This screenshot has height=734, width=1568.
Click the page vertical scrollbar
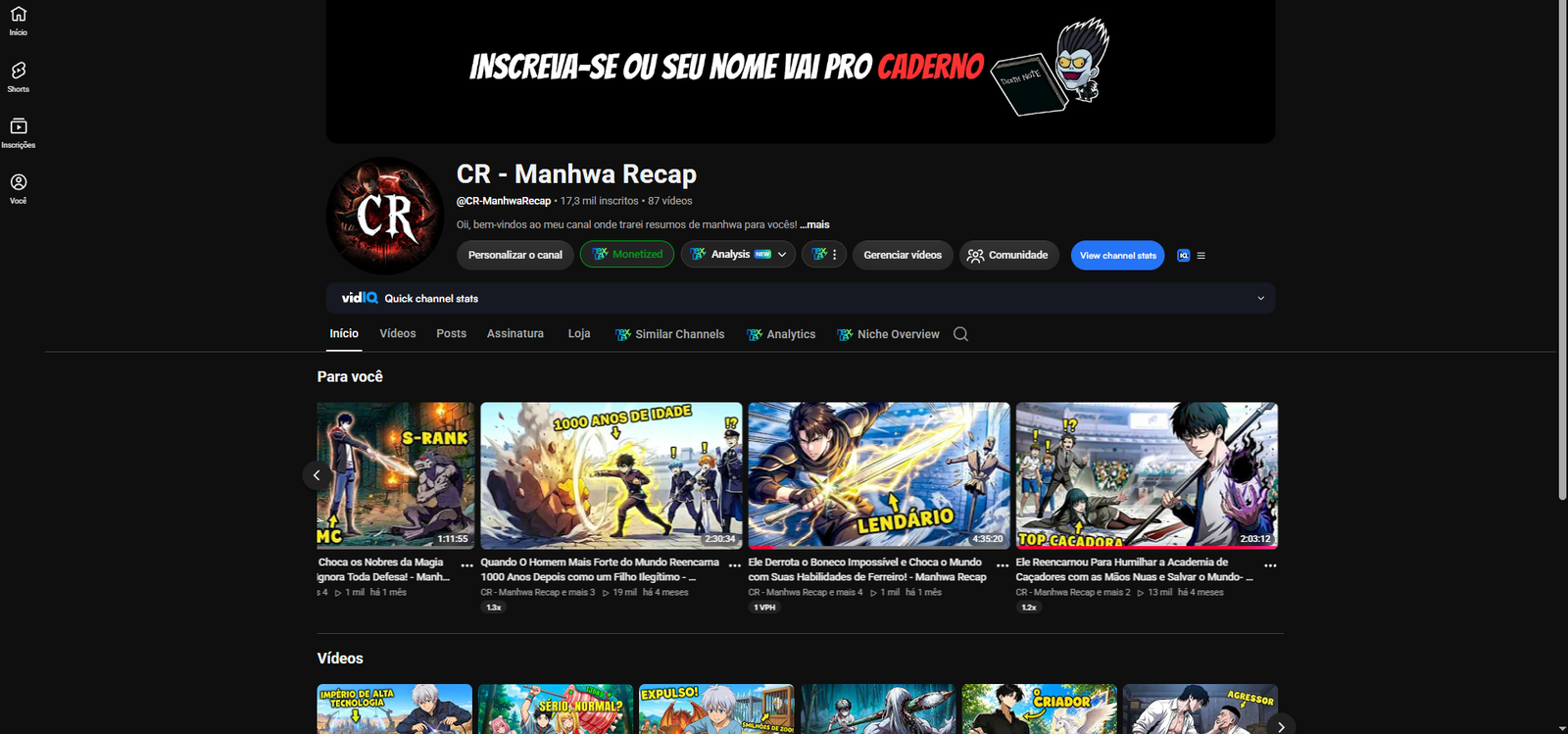tap(1562, 250)
